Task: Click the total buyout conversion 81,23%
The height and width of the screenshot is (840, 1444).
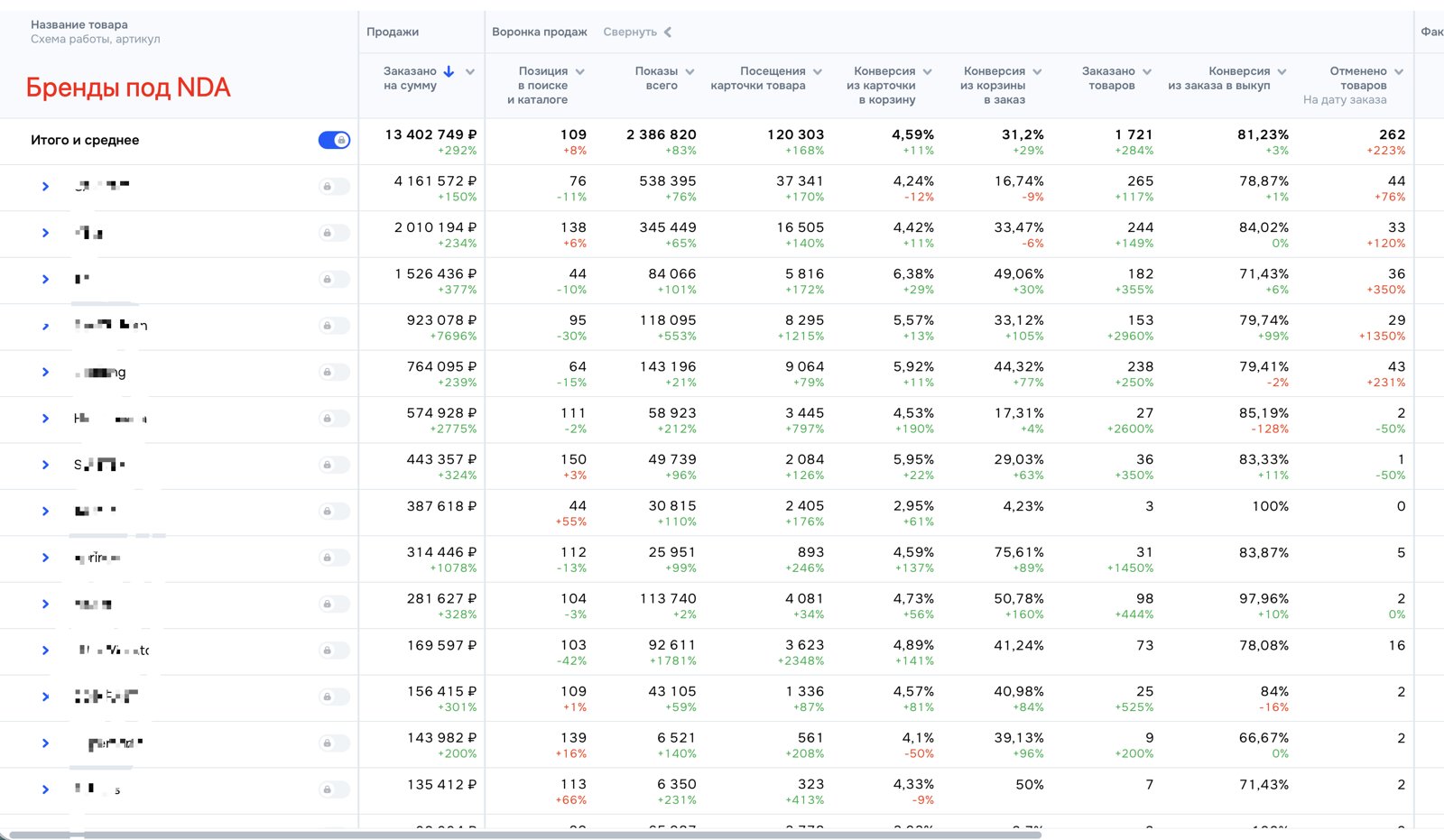Action: (1263, 134)
